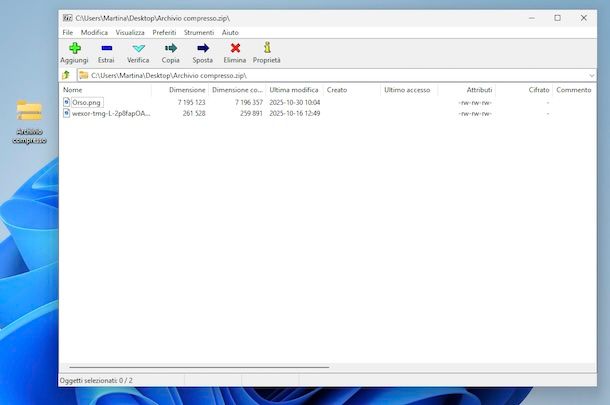This screenshot has width=610, height=405.
Task: Click size value 261 528
Action: [194, 113]
